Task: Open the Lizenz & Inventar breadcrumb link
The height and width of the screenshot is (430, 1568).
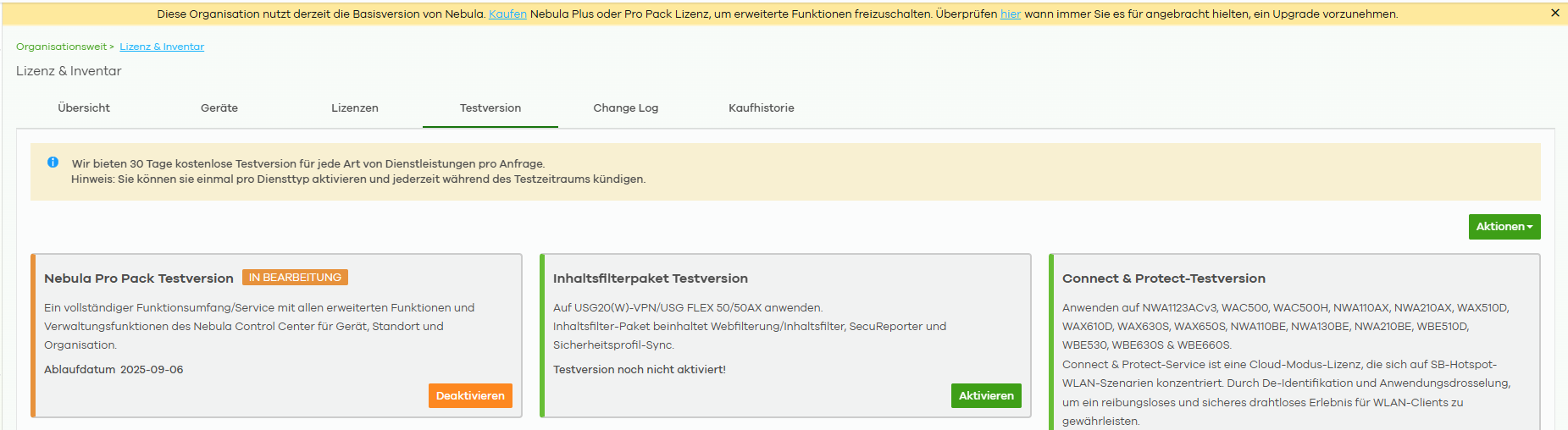Action: coord(162,47)
